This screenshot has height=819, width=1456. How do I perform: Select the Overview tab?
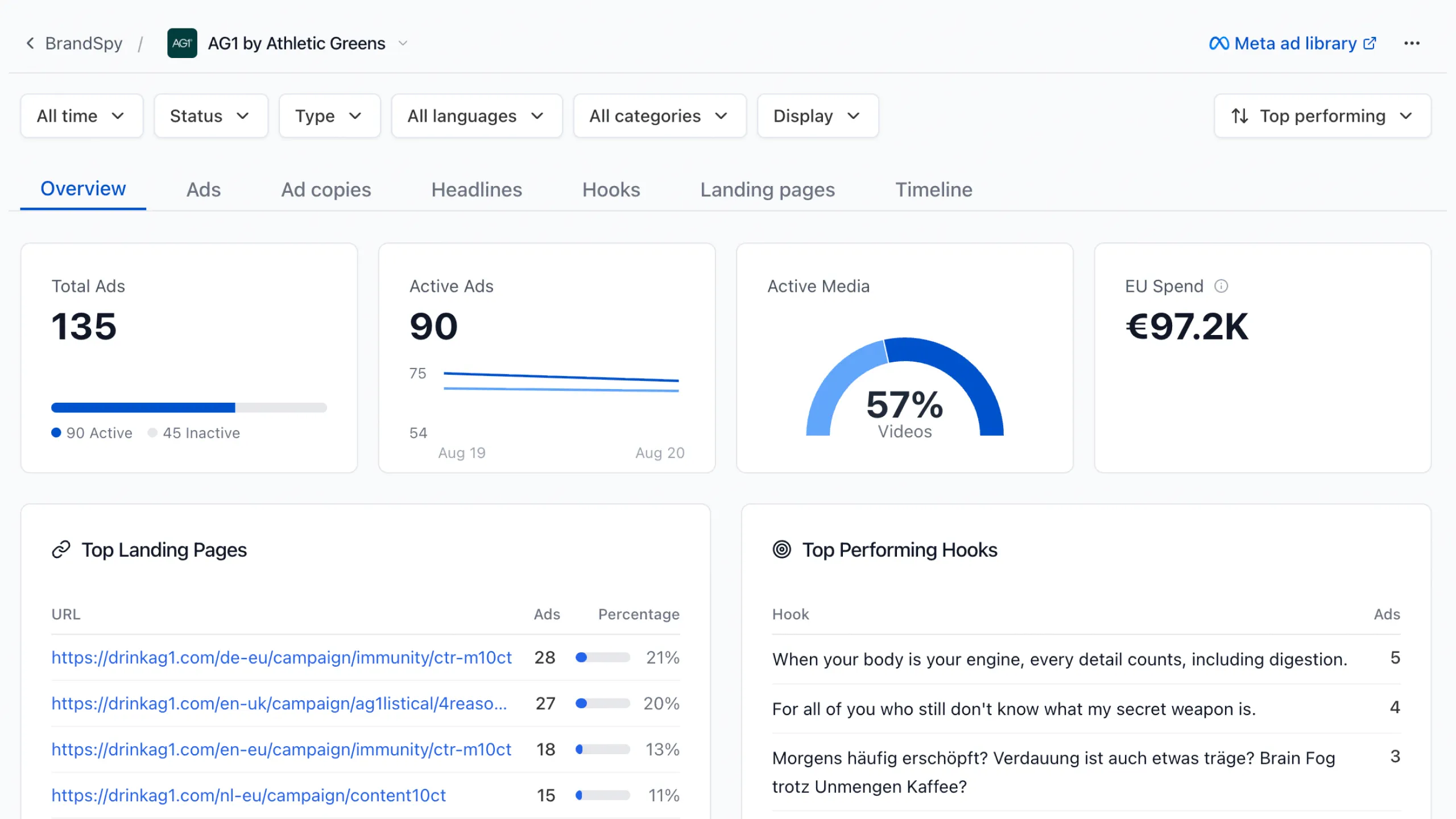click(x=83, y=189)
